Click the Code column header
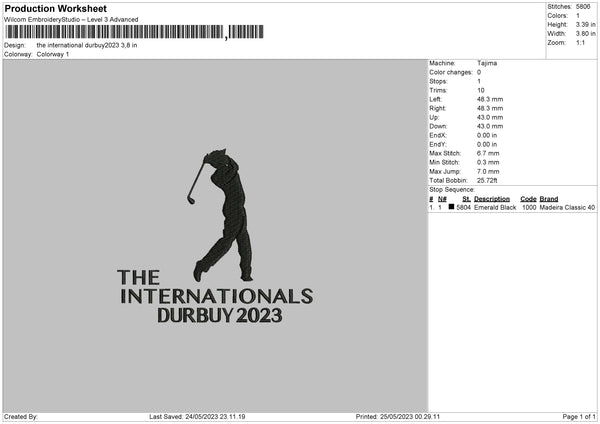Image resolution: width=600 pixels, height=424 pixels. 528,199
